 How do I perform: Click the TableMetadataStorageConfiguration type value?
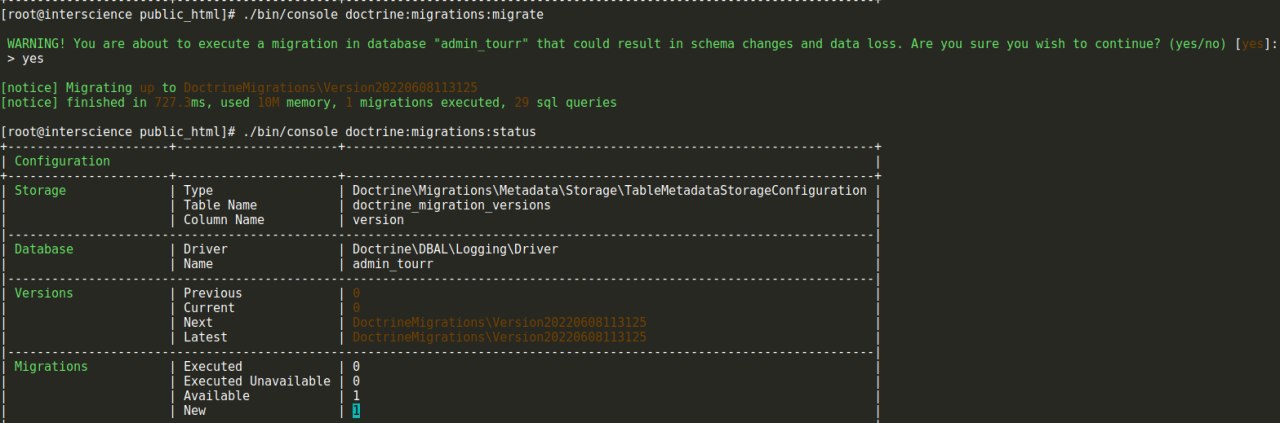[x=609, y=190]
